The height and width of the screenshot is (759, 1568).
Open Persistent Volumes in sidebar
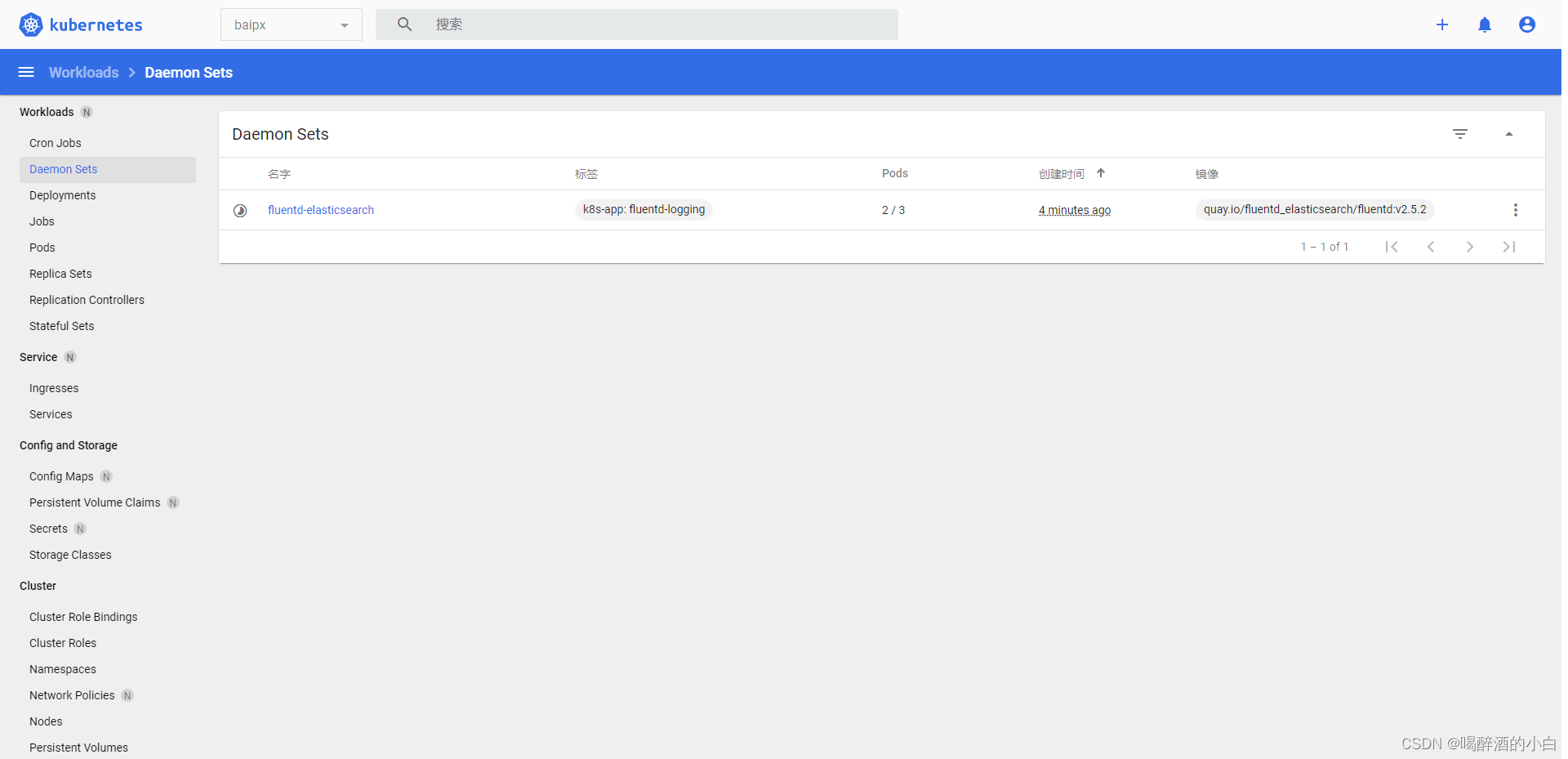tap(78, 748)
